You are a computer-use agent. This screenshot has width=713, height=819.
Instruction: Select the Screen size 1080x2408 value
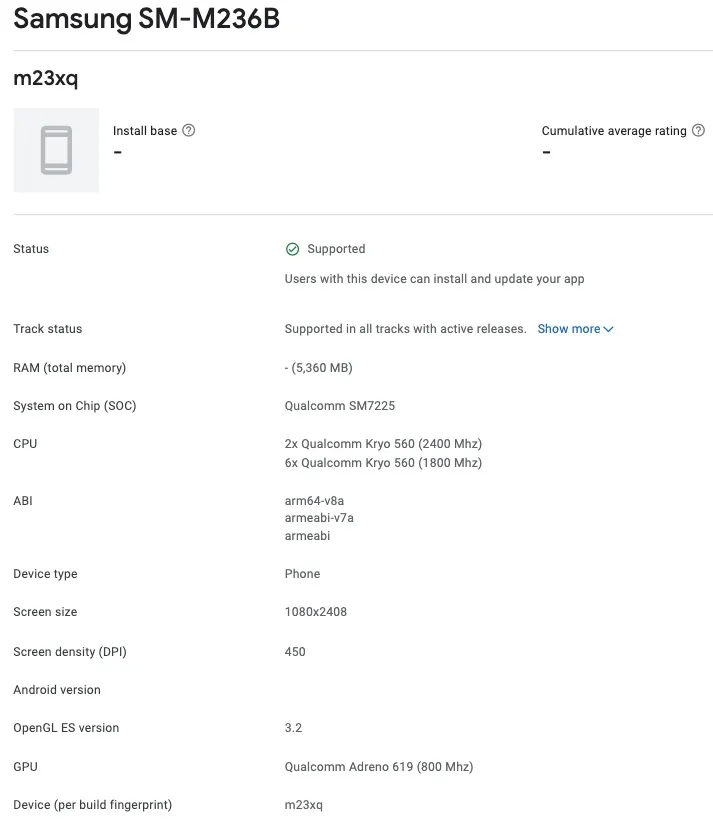316,611
